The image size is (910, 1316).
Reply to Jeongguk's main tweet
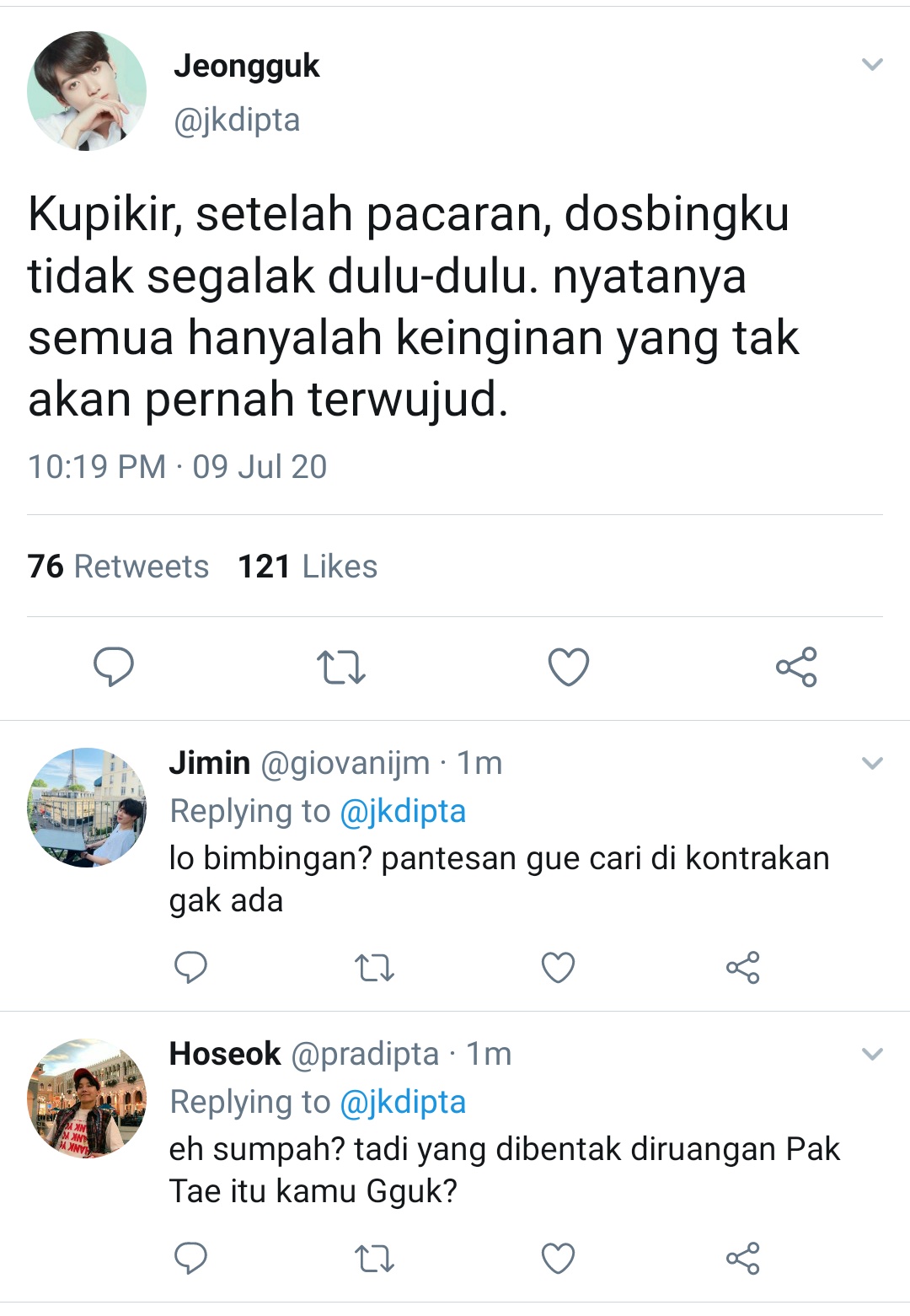click(x=113, y=667)
